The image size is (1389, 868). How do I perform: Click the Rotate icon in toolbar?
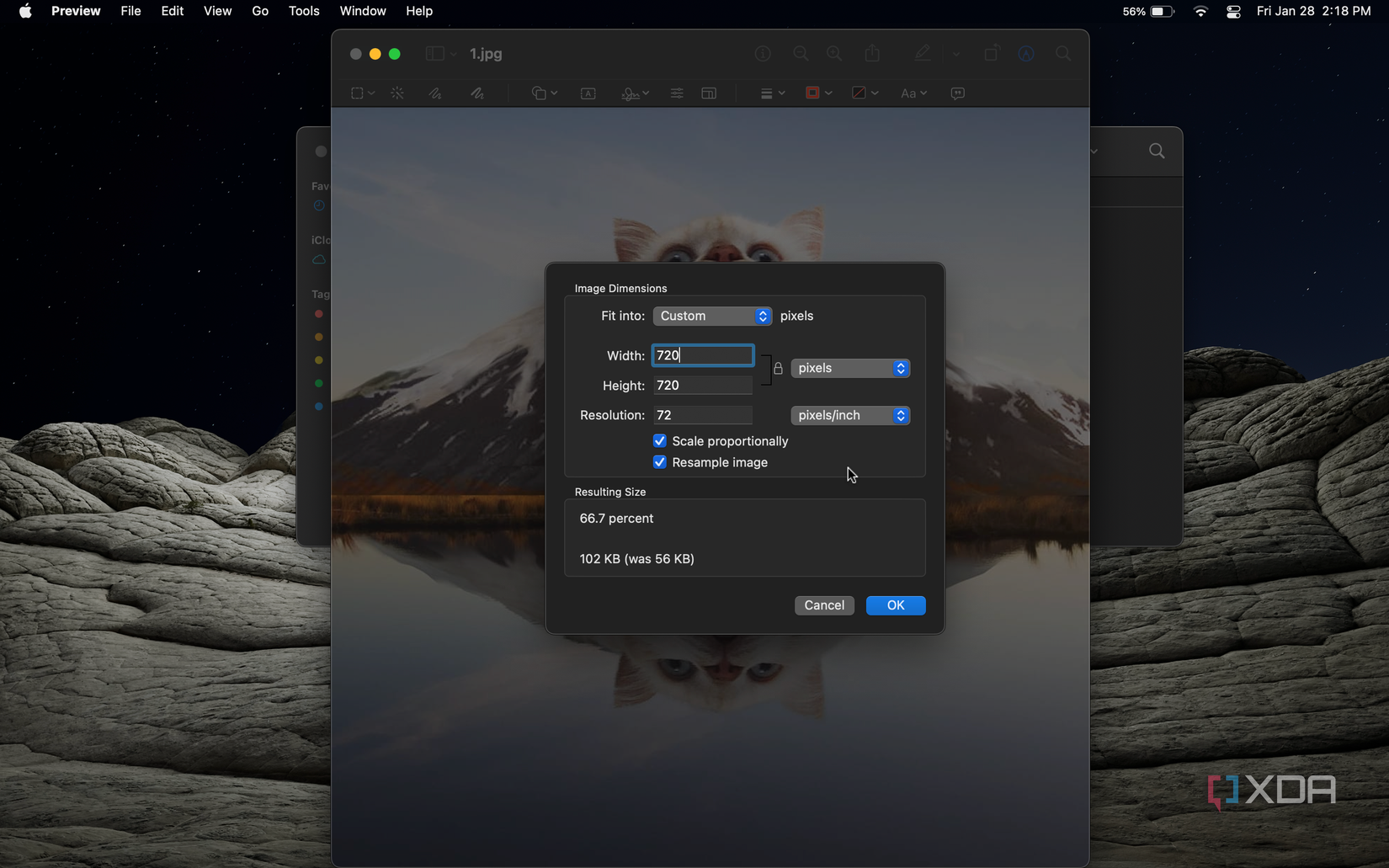(x=991, y=53)
